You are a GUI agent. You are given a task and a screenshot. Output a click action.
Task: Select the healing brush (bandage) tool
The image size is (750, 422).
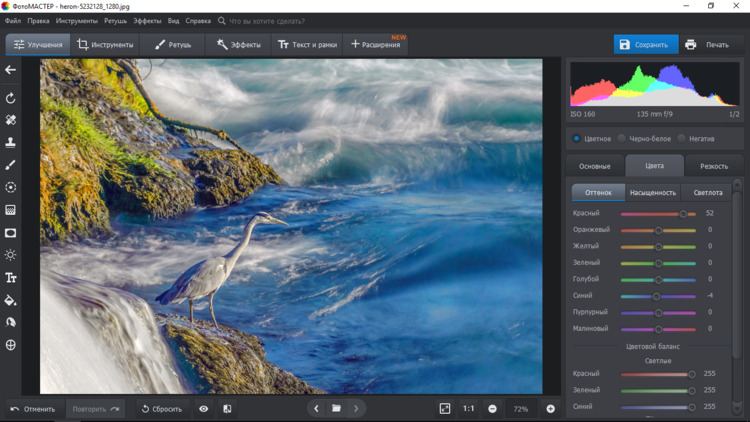pos(11,120)
